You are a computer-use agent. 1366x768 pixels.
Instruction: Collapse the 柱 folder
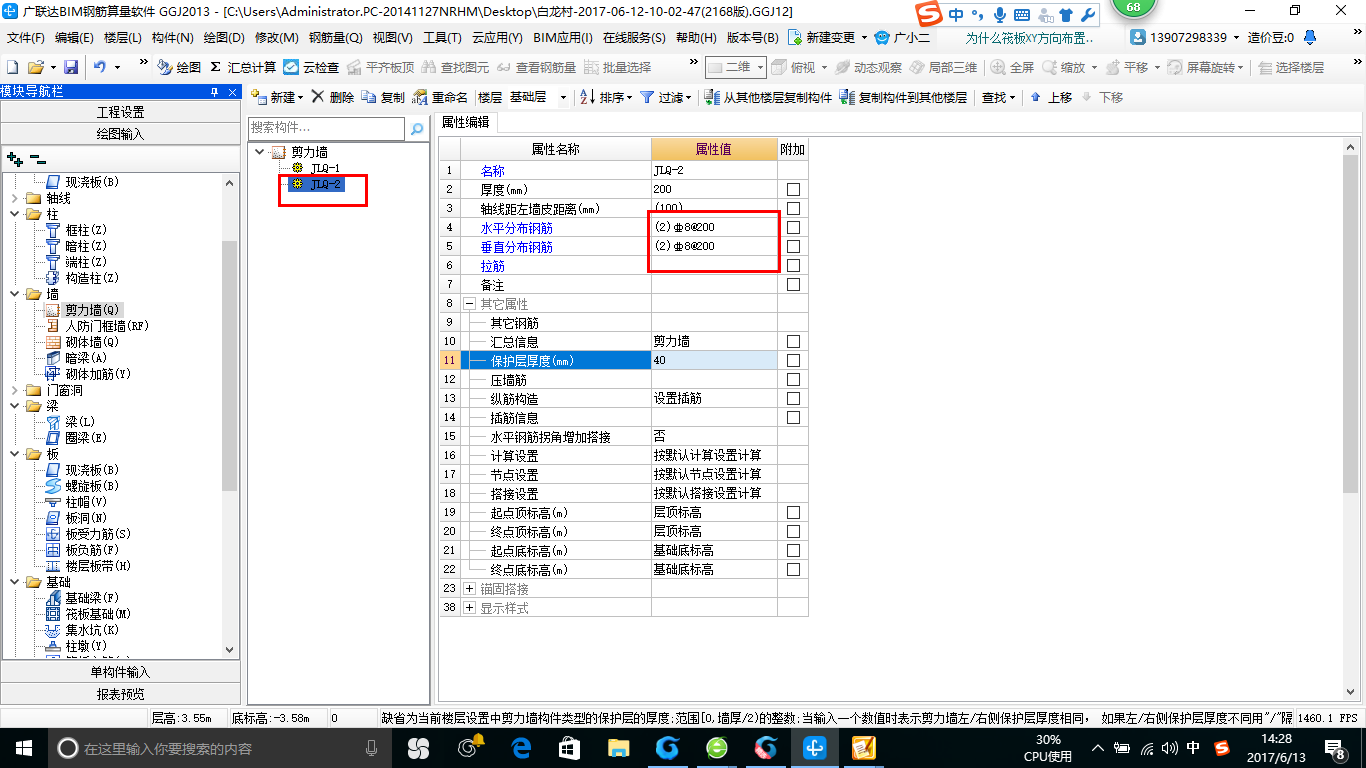click(x=14, y=214)
